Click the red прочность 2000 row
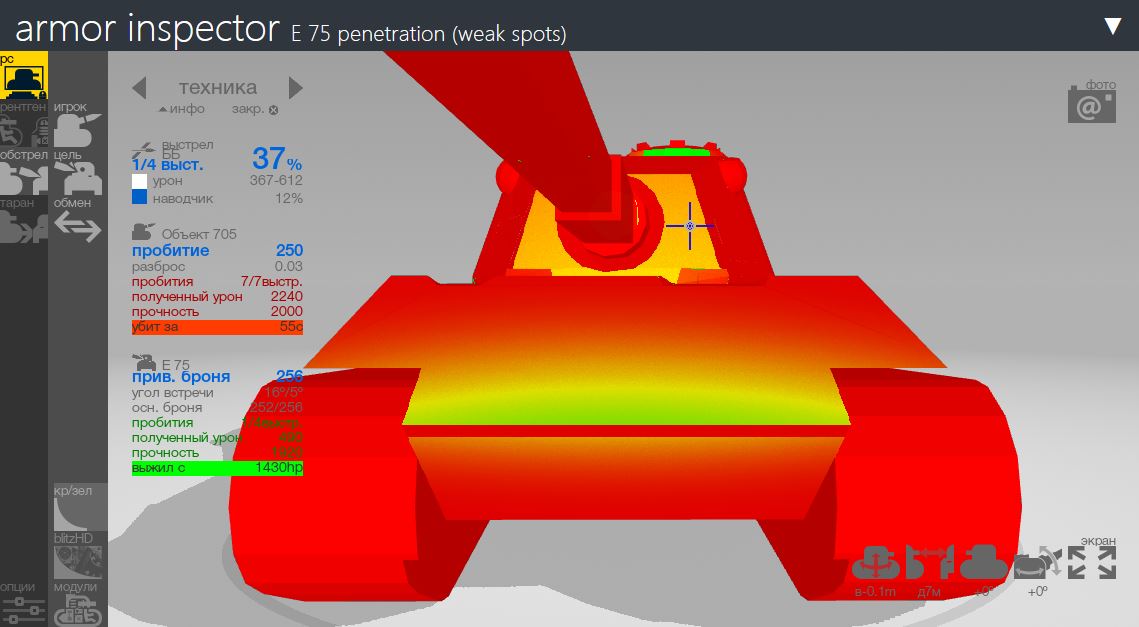 (x=217, y=312)
